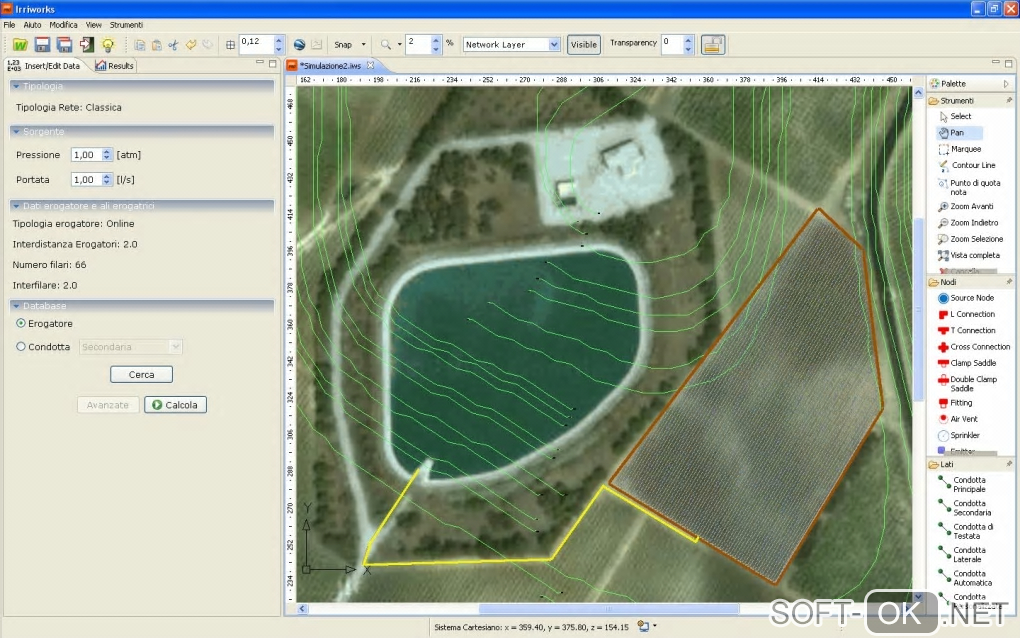Increase Portata with stepper up arrow
1020x638 pixels.
(107, 176)
